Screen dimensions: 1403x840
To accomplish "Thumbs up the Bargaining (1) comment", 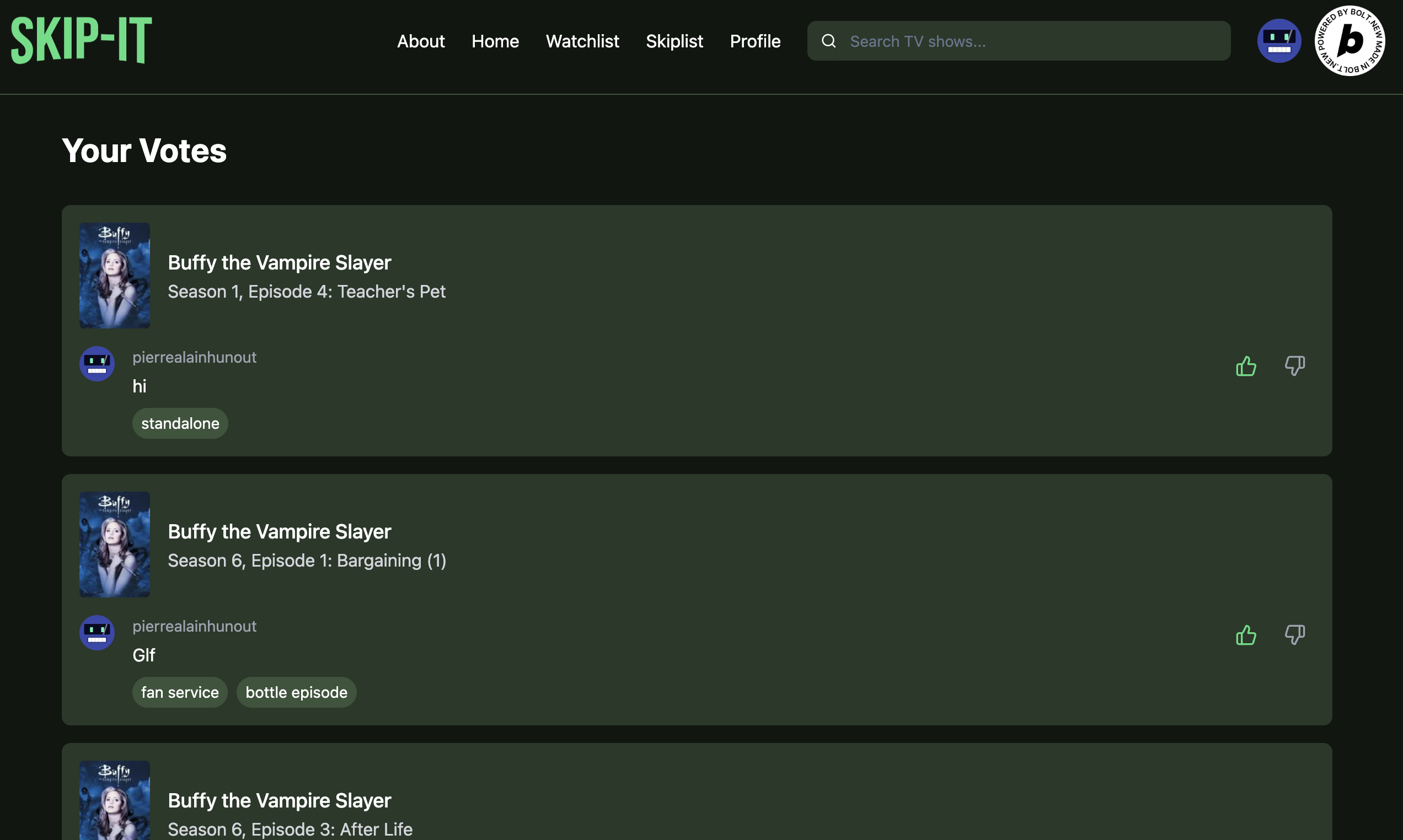I will point(1246,634).
